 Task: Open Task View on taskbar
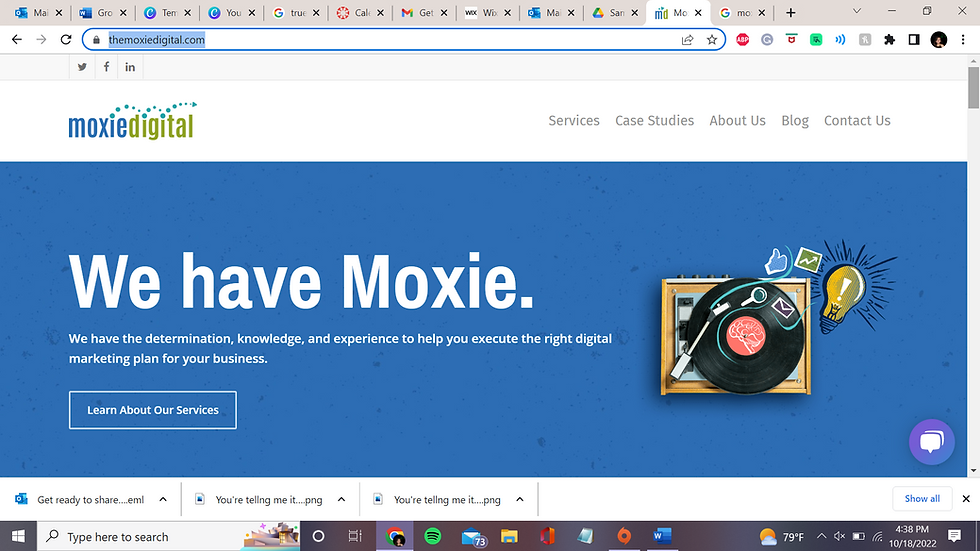tap(355, 536)
